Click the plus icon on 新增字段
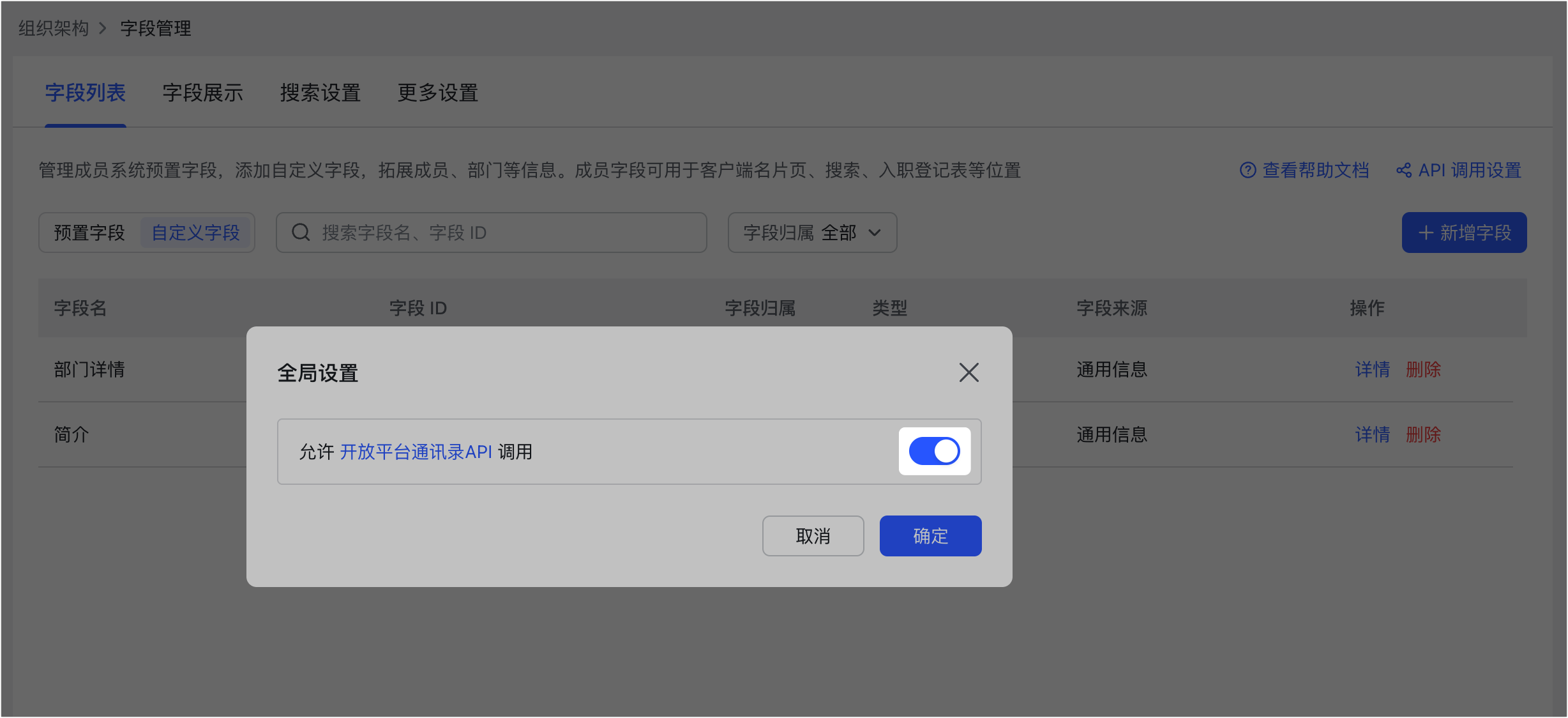This screenshot has height=718, width=1568. [x=1426, y=233]
